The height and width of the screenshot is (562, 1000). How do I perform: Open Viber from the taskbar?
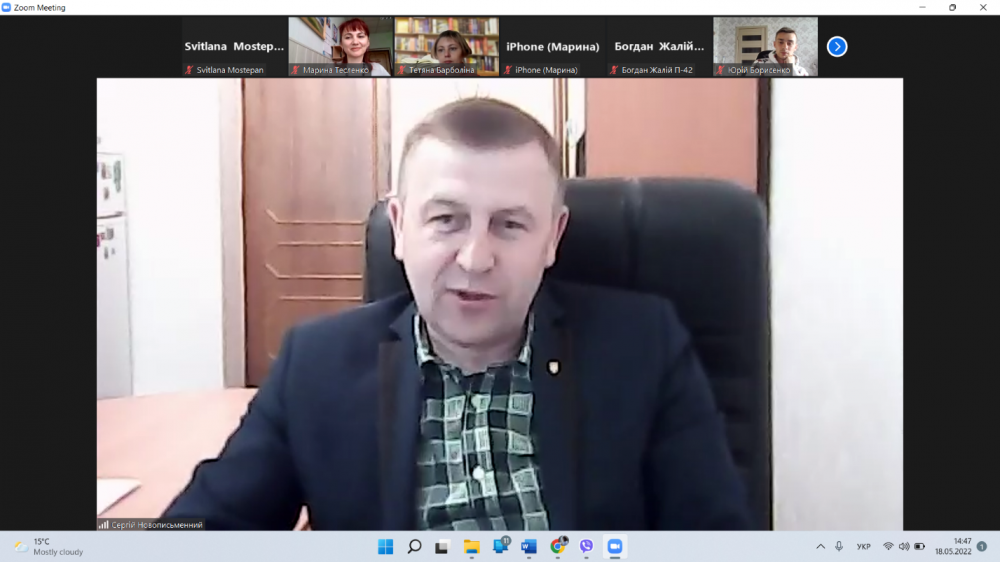(586, 546)
